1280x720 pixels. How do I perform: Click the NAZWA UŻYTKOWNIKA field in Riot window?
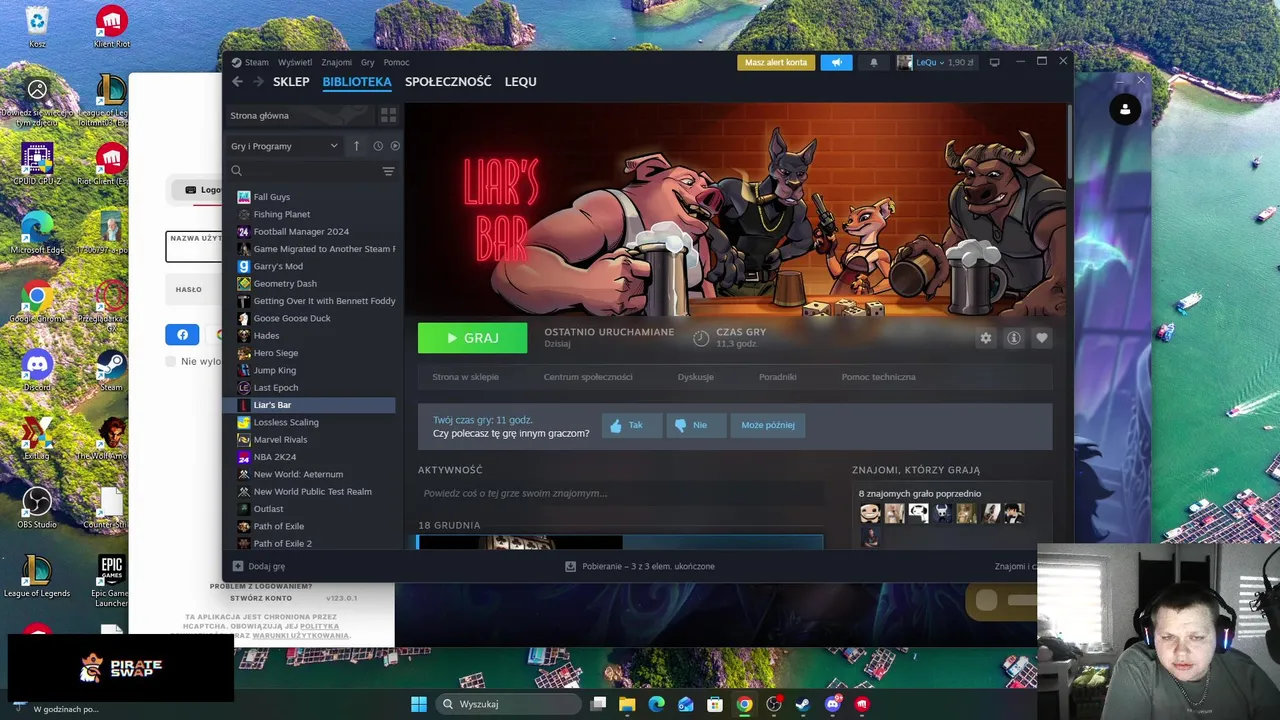coord(194,246)
